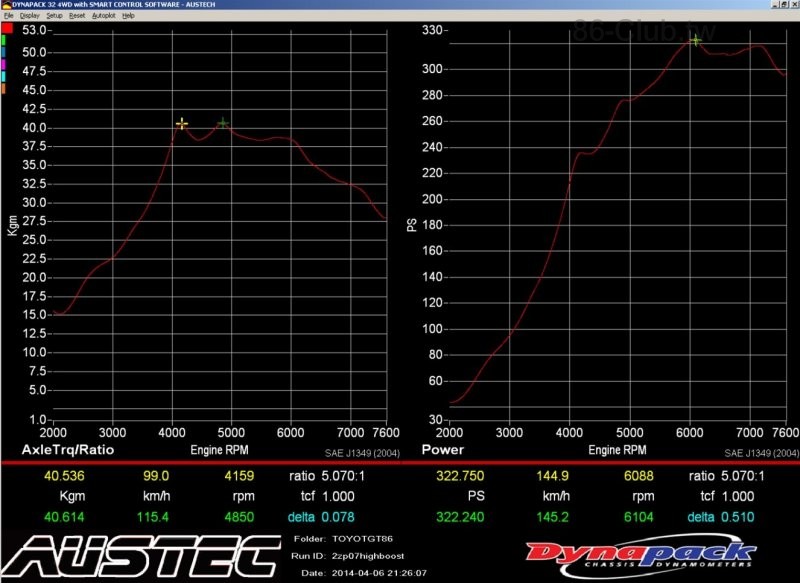The image size is (800, 583).
Task: Click the Austec logo
Action: [x=140, y=555]
